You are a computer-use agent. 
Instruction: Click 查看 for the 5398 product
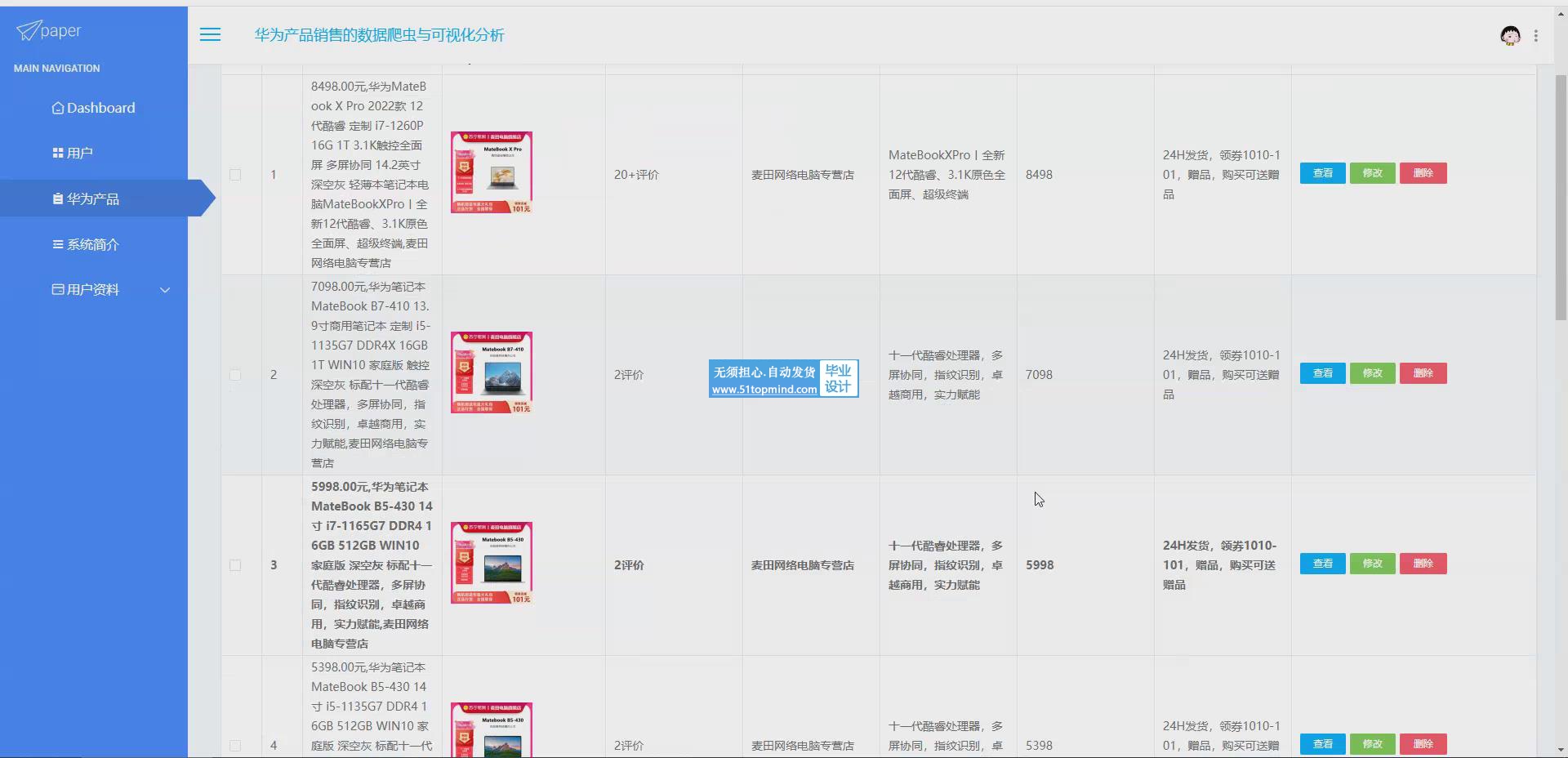(x=1322, y=744)
